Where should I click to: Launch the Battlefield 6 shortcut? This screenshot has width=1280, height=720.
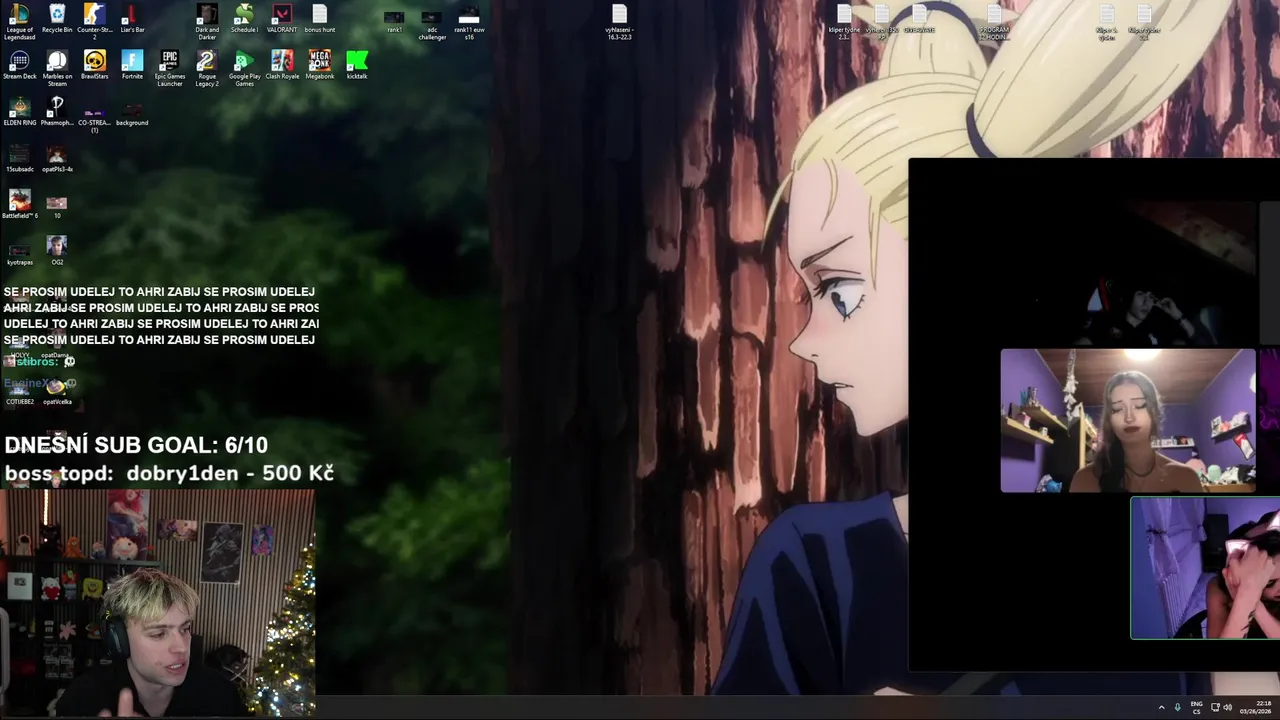[19, 204]
